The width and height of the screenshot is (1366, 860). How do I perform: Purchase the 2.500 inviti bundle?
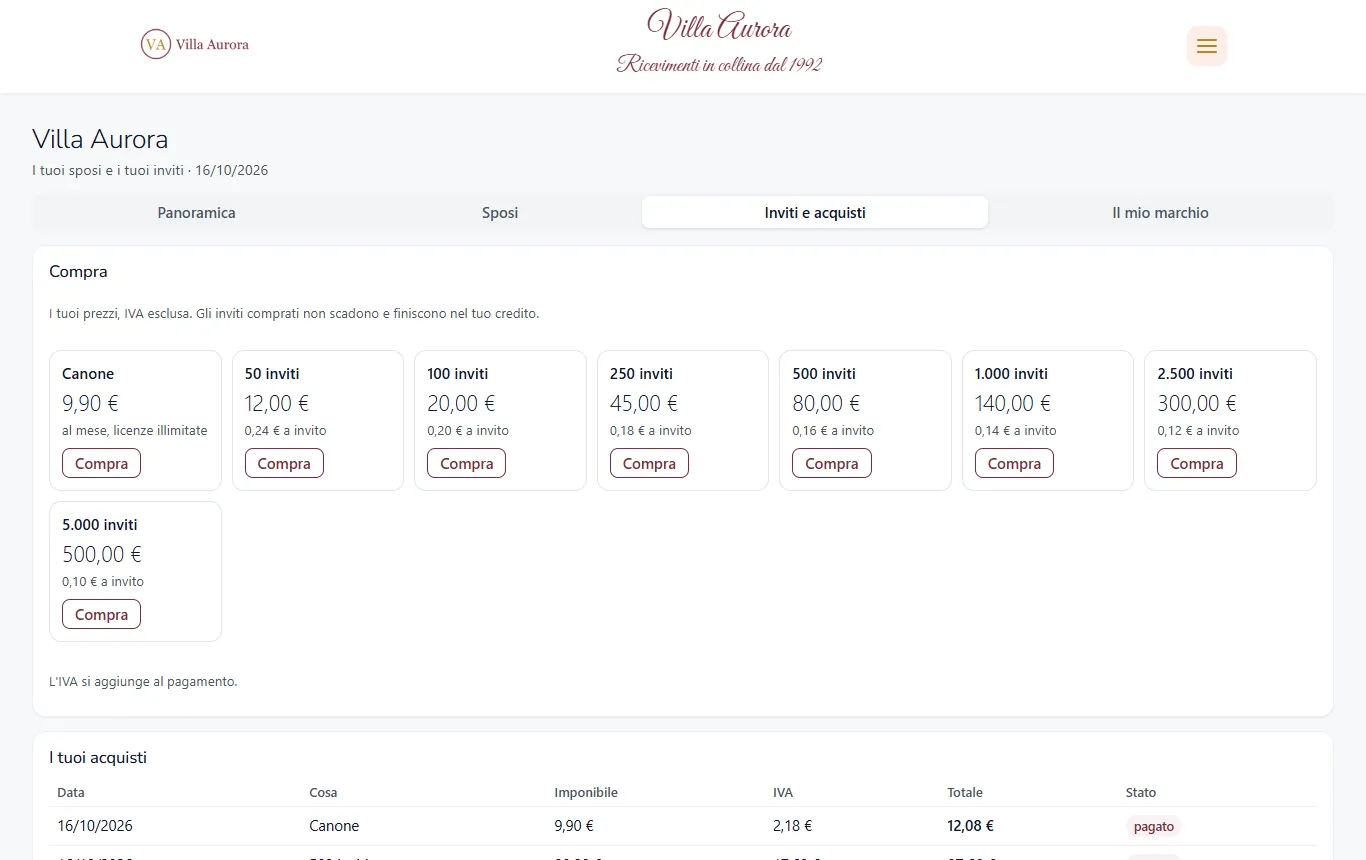(1197, 464)
